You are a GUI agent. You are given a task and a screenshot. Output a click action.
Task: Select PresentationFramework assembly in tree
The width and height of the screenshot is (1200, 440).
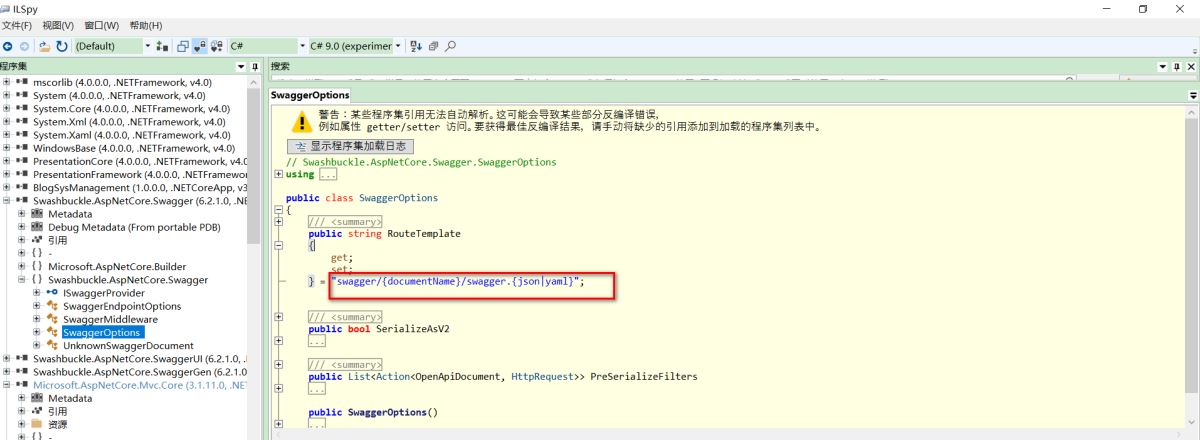139,174
